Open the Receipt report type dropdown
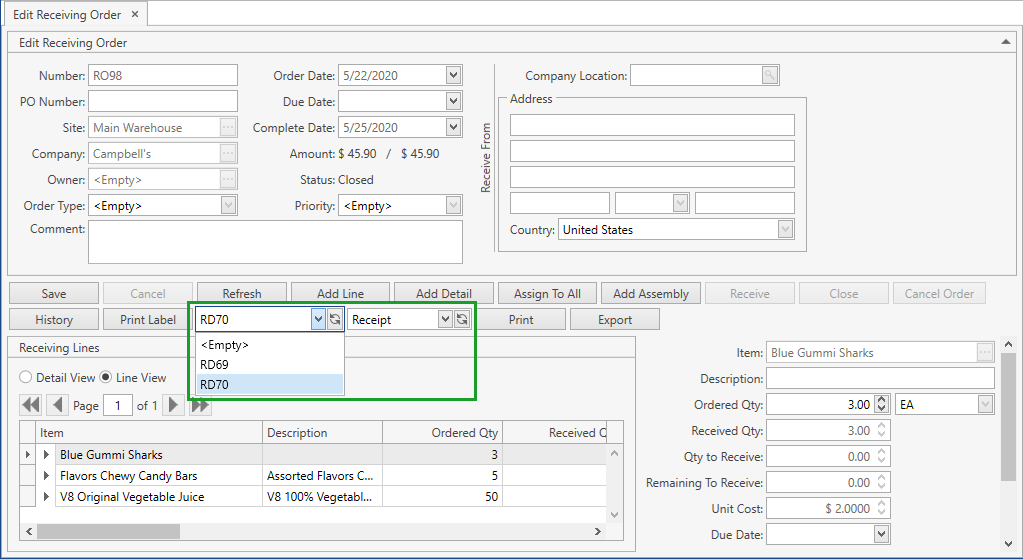Screen dimensions: 1023x559 coord(445,320)
